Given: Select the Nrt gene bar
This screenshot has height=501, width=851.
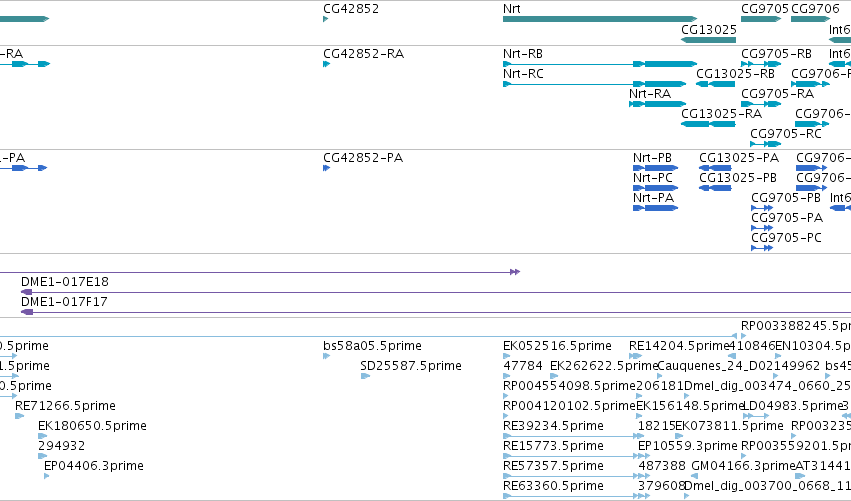Looking at the screenshot, I should pyautogui.click(x=600, y=19).
